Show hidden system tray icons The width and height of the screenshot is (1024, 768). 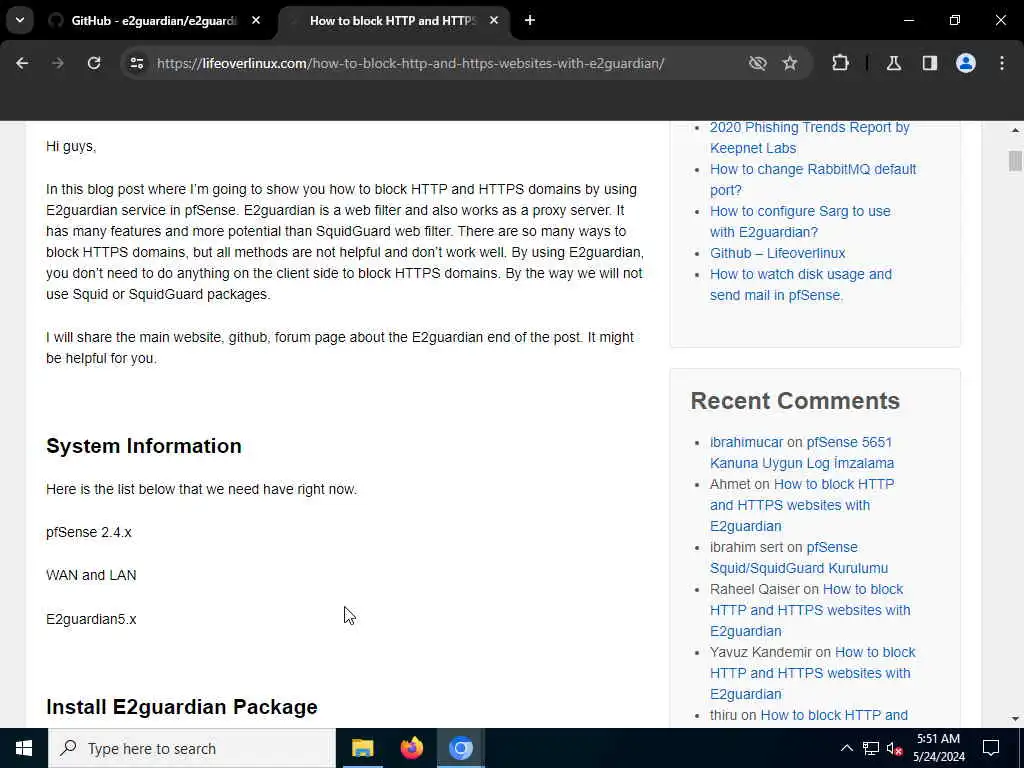click(846, 748)
